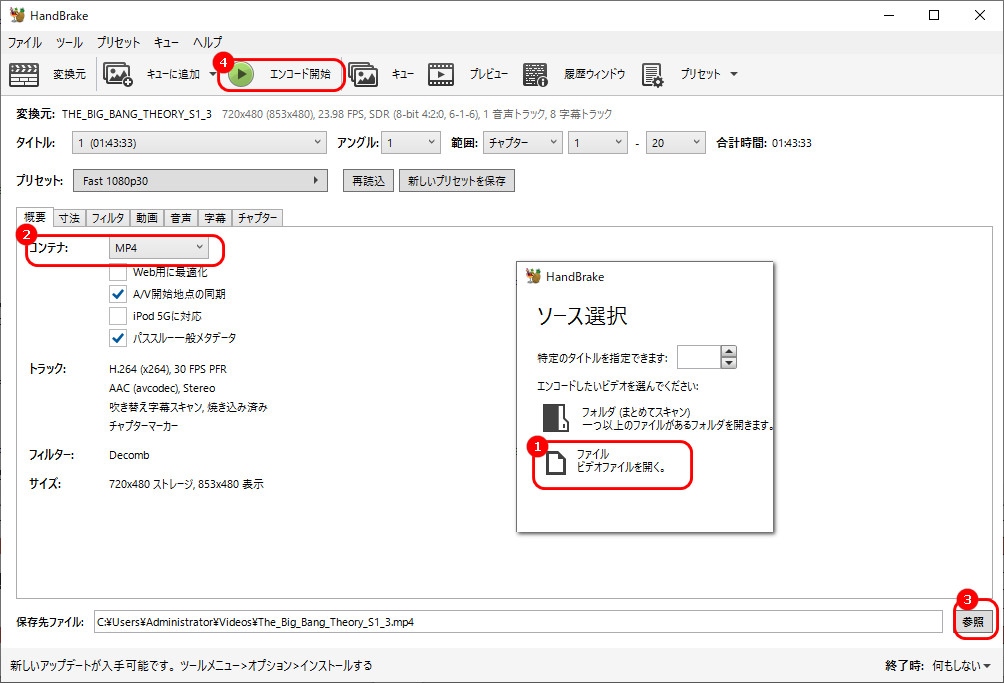Click 新しいプリセットを保存 button

[x=457, y=181]
